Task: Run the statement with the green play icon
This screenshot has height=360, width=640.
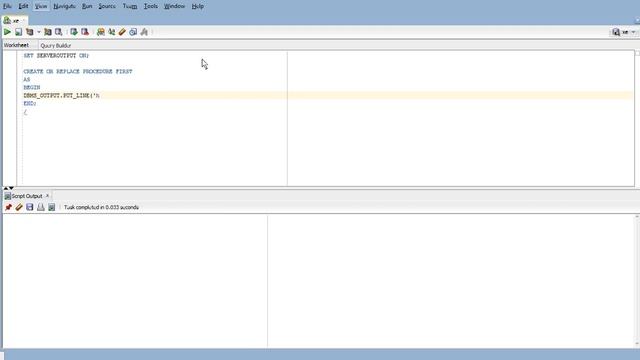Action: [7, 32]
